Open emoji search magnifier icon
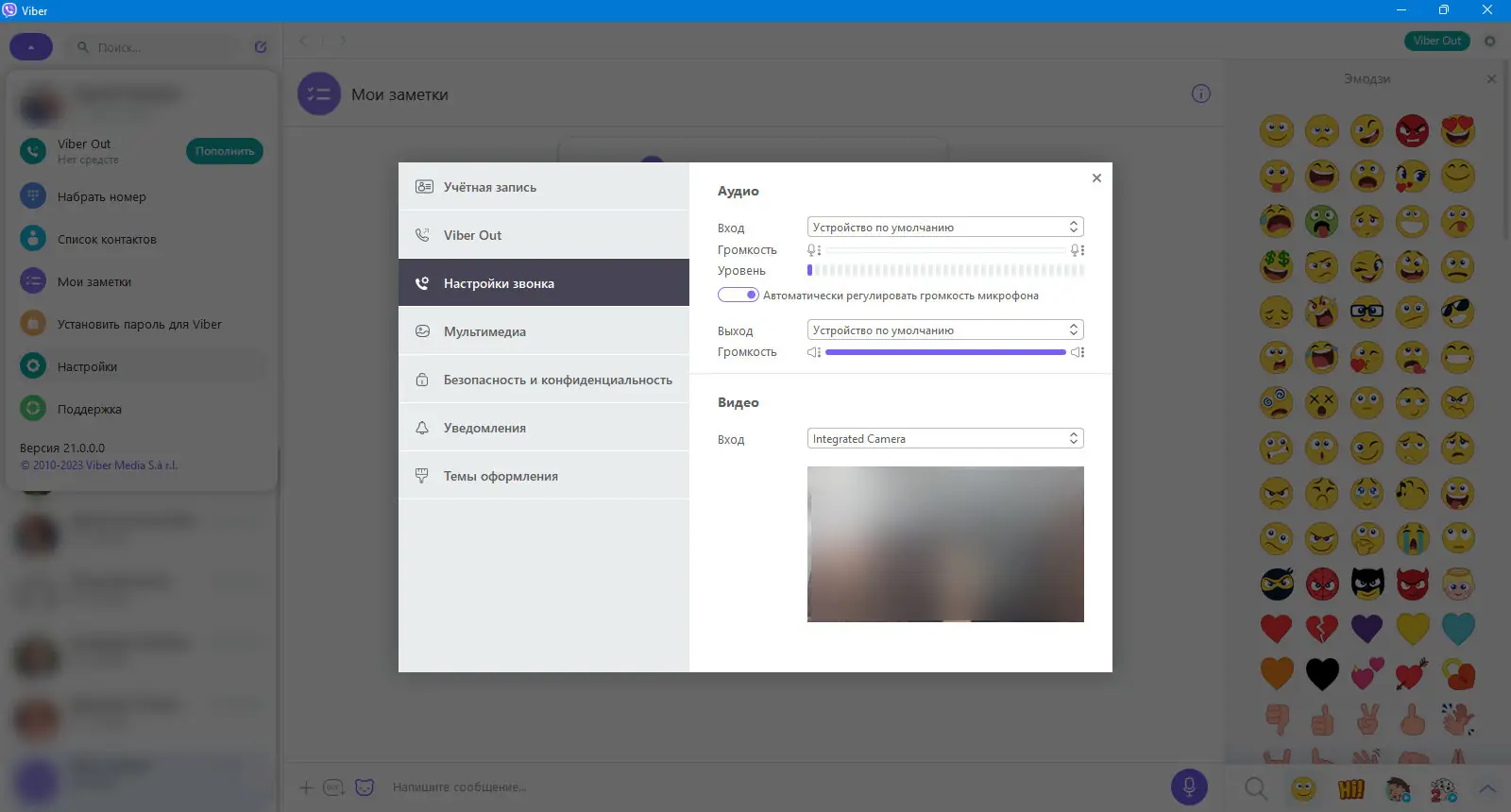1511x812 pixels. tap(1256, 788)
